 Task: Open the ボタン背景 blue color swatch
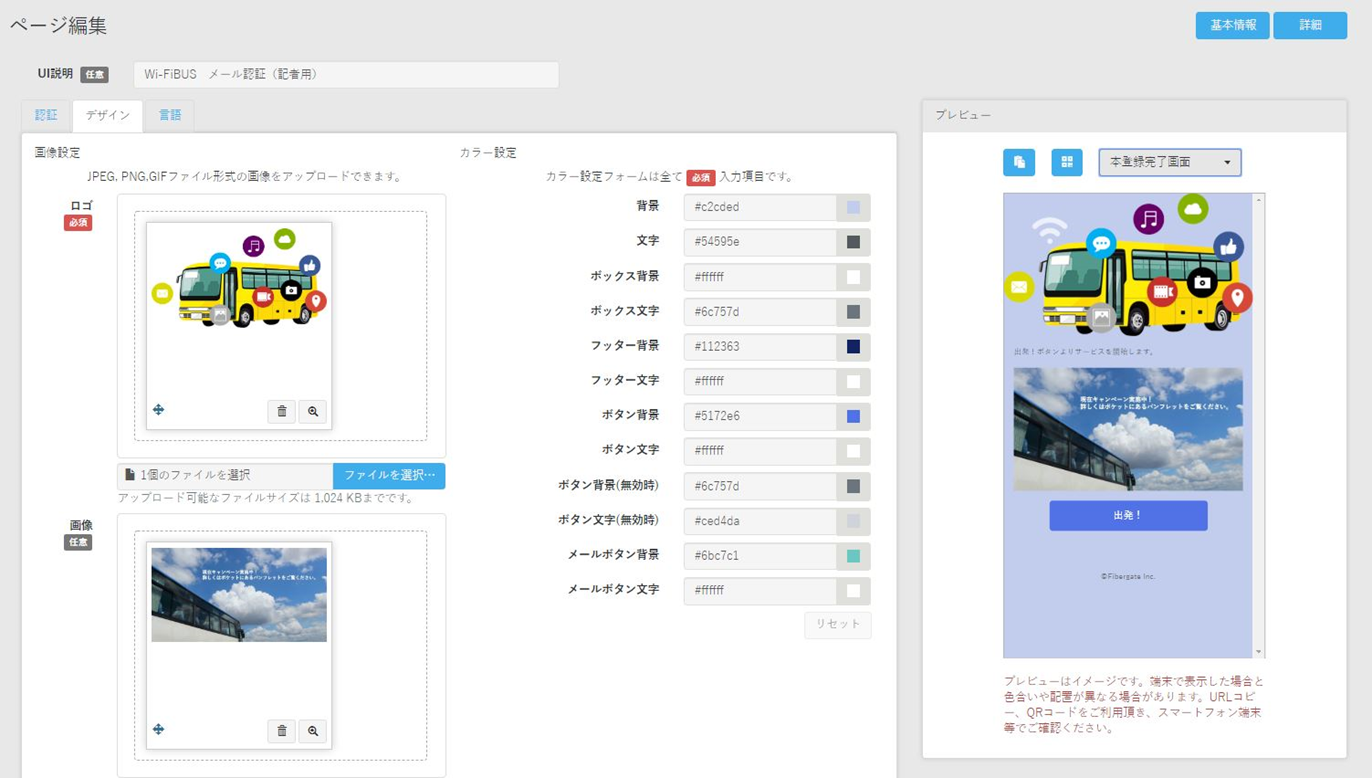853,416
